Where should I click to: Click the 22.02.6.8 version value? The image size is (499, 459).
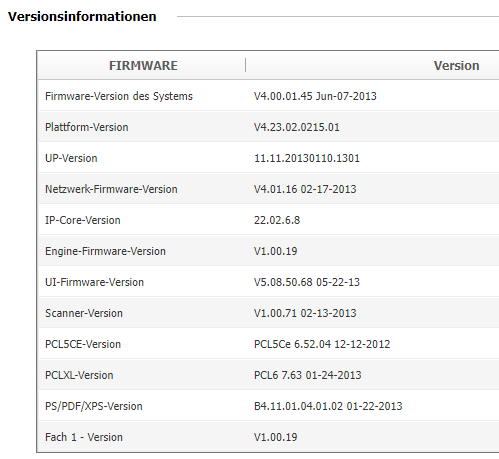(277, 220)
